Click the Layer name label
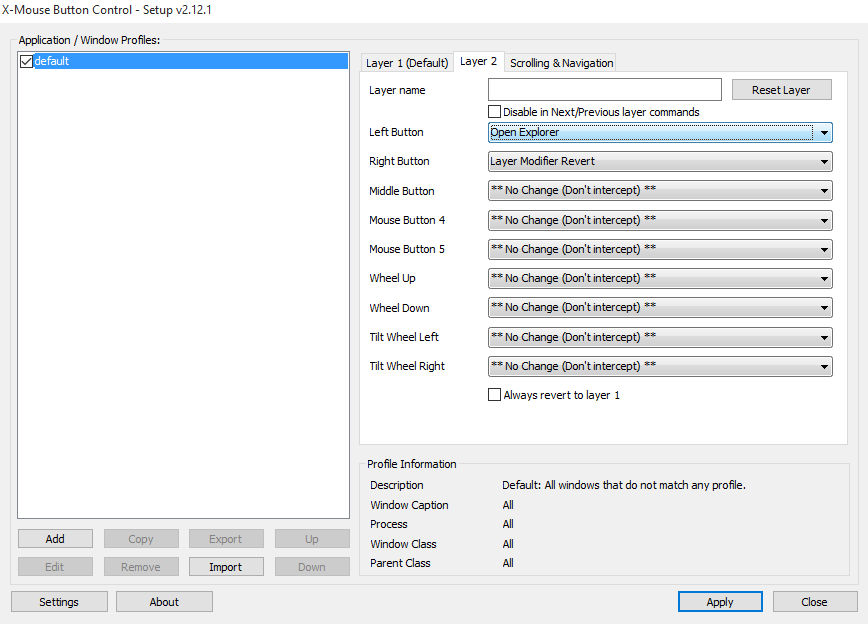Viewport: 868px width, 624px height. tap(397, 90)
